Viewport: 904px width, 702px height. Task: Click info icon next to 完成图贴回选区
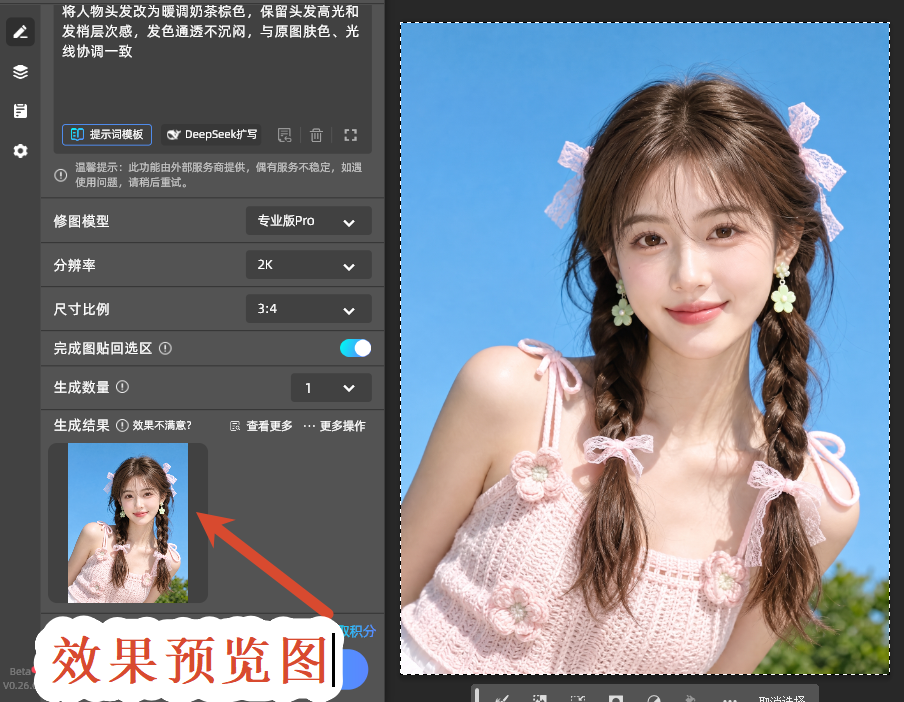pos(165,348)
